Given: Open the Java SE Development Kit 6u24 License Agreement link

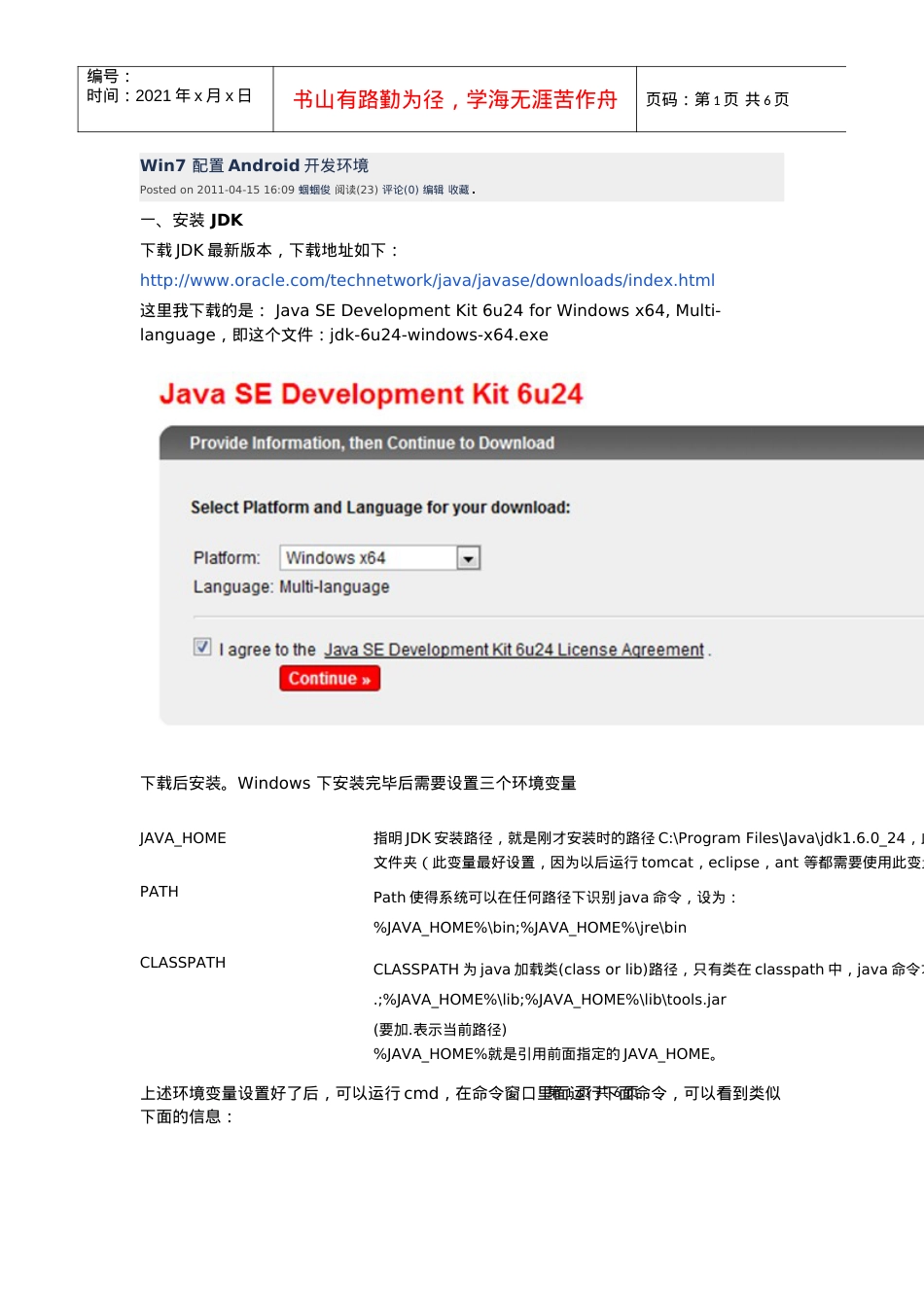Looking at the screenshot, I should pyautogui.click(x=514, y=650).
